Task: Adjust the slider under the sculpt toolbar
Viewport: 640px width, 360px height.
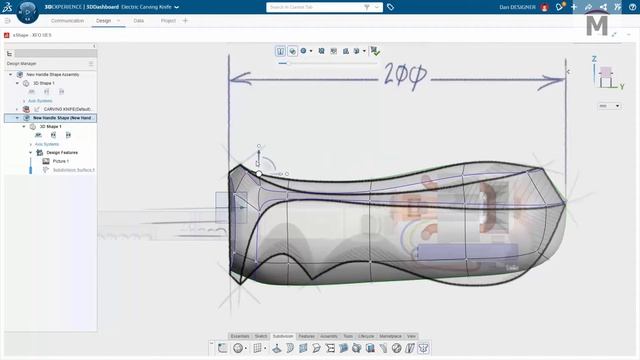Action: (x=288, y=63)
